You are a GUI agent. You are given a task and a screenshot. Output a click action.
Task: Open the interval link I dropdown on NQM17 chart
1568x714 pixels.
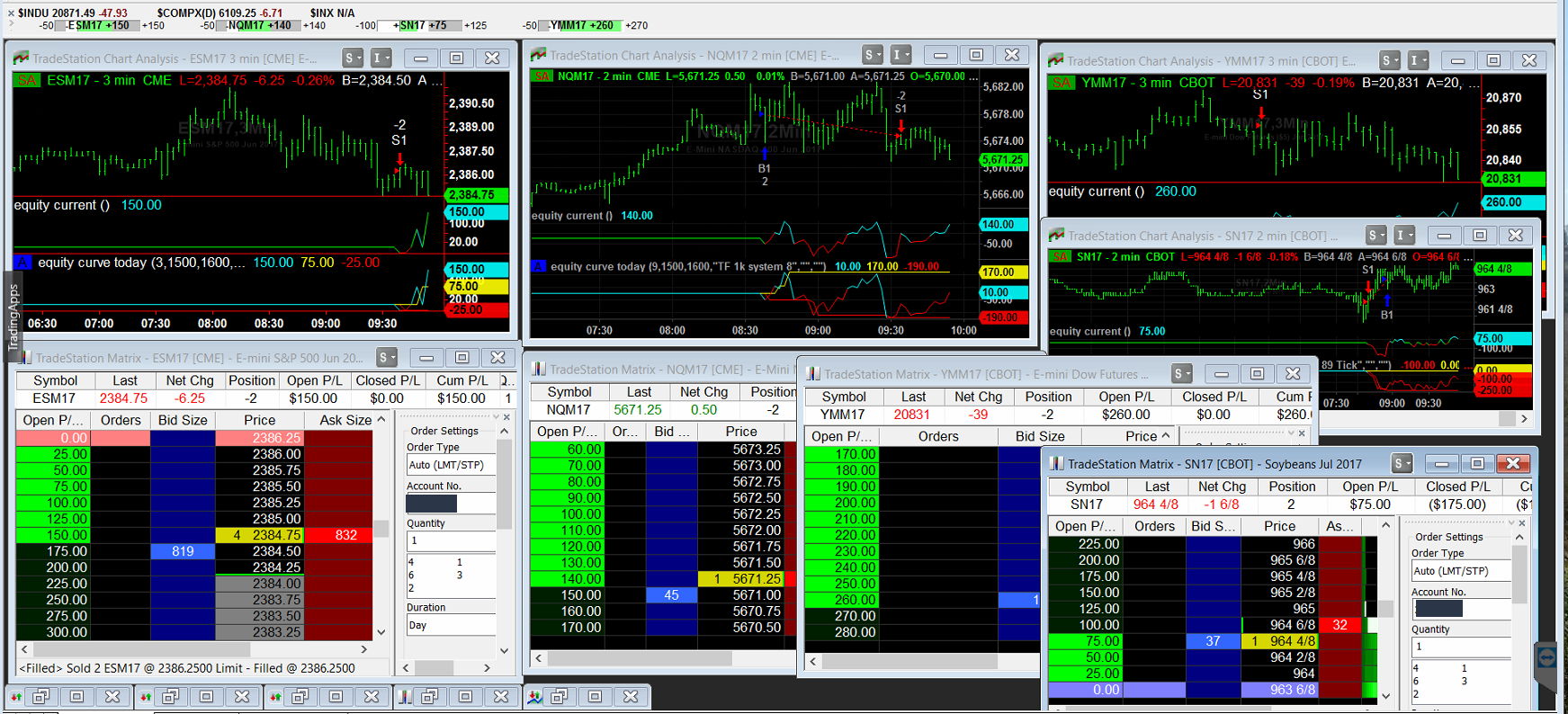pos(900,55)
